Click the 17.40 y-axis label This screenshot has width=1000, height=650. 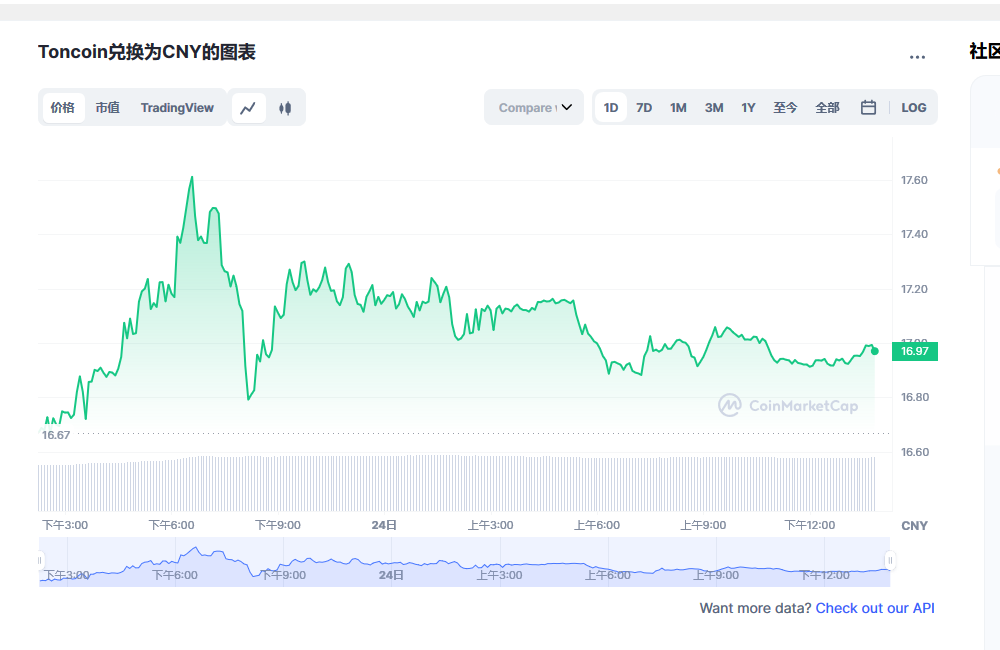[x=914, y=234]
